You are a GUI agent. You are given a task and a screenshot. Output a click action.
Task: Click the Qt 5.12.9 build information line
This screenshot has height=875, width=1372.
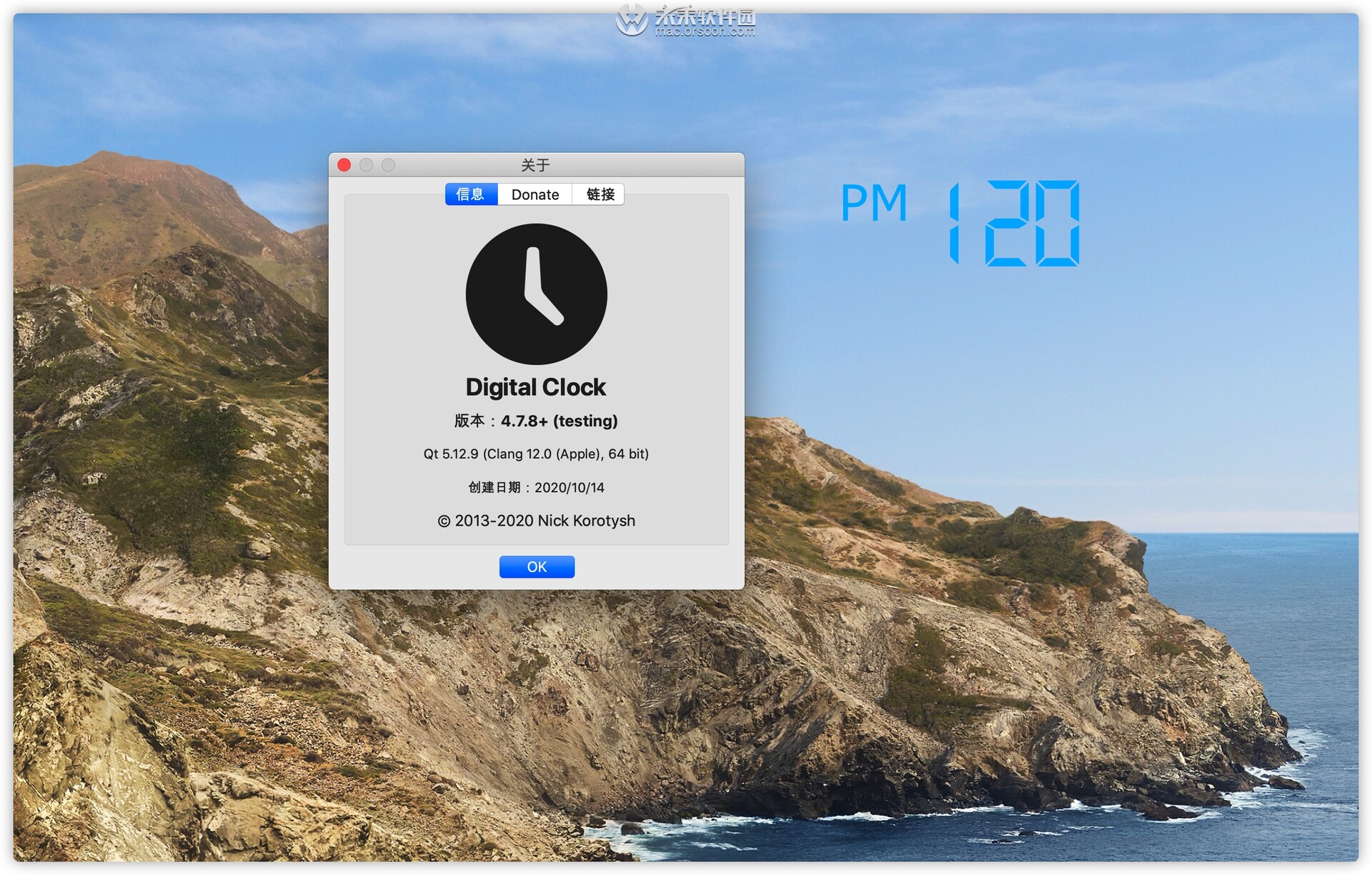click(x=537, y=454)
